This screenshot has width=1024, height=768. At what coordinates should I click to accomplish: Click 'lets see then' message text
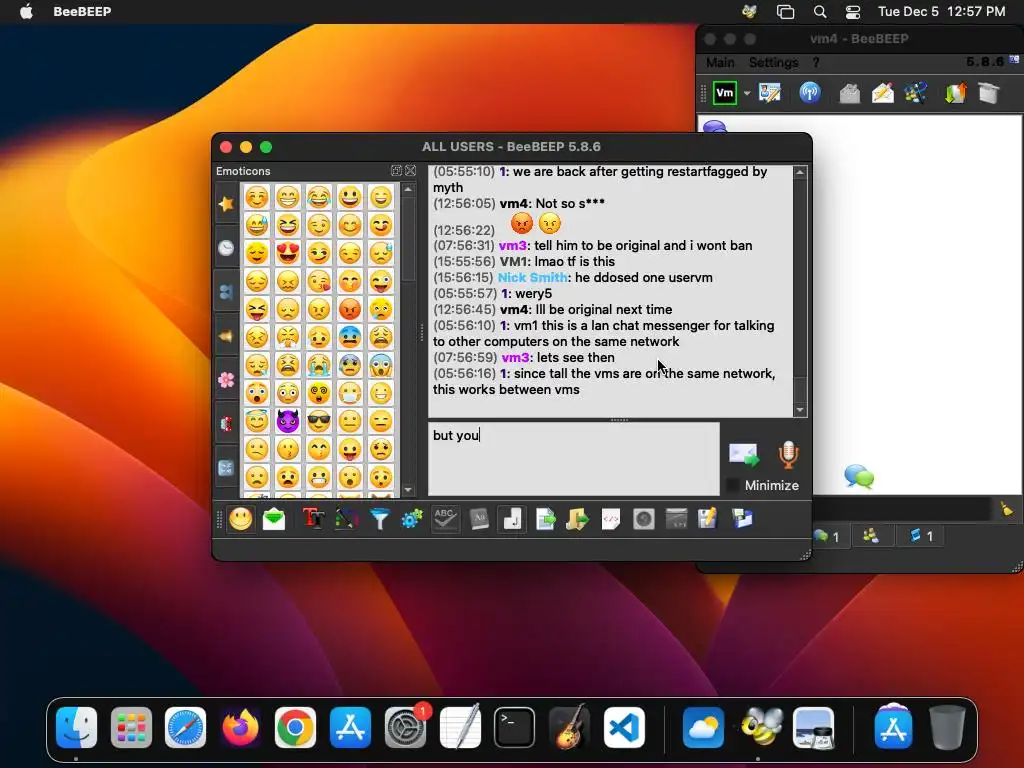(x=575, y=358)
